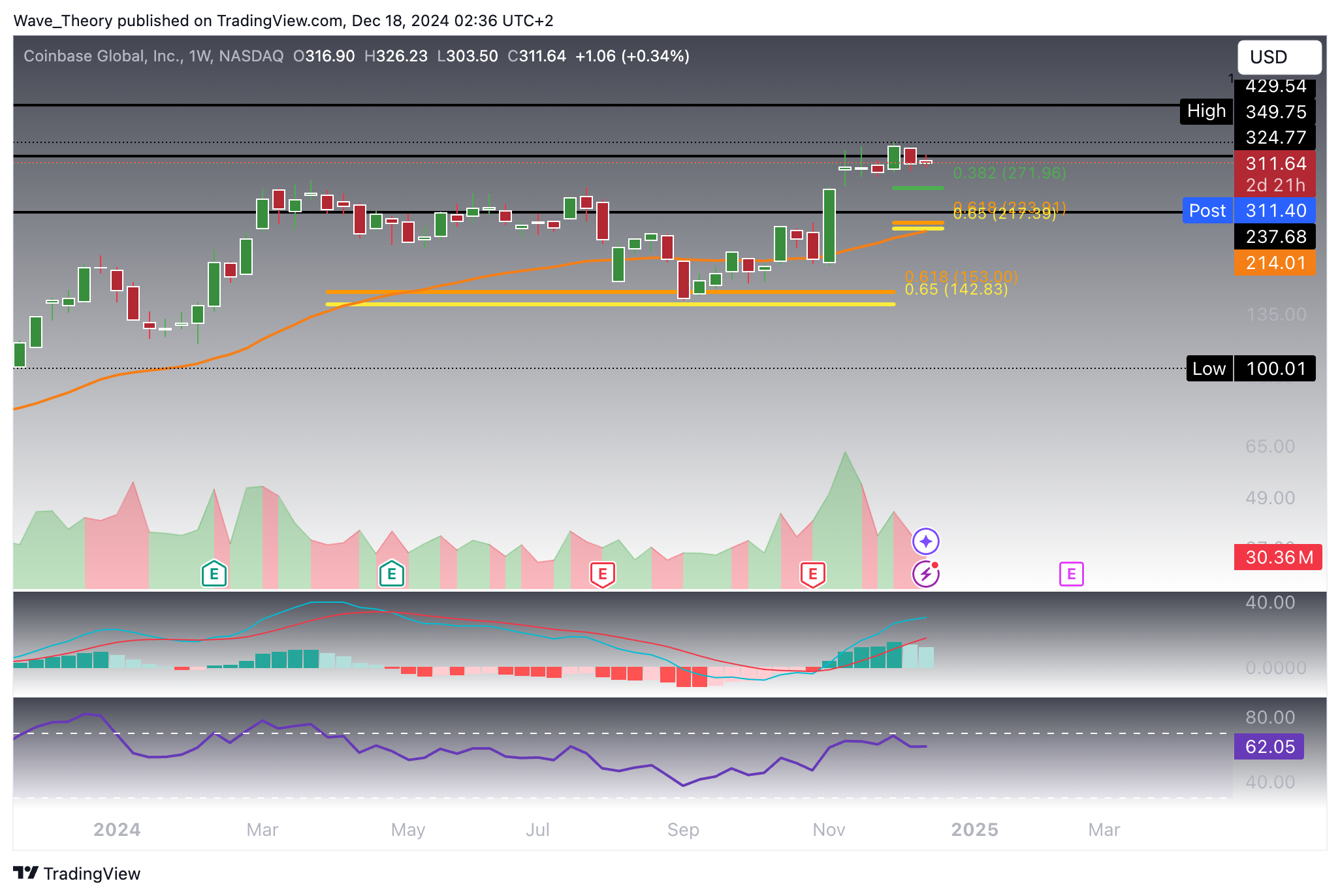Viewport: 1340px width, 896px height.
Task: Click the yellow 0.65 Fibonacci horizontal line
Action: 611,304
